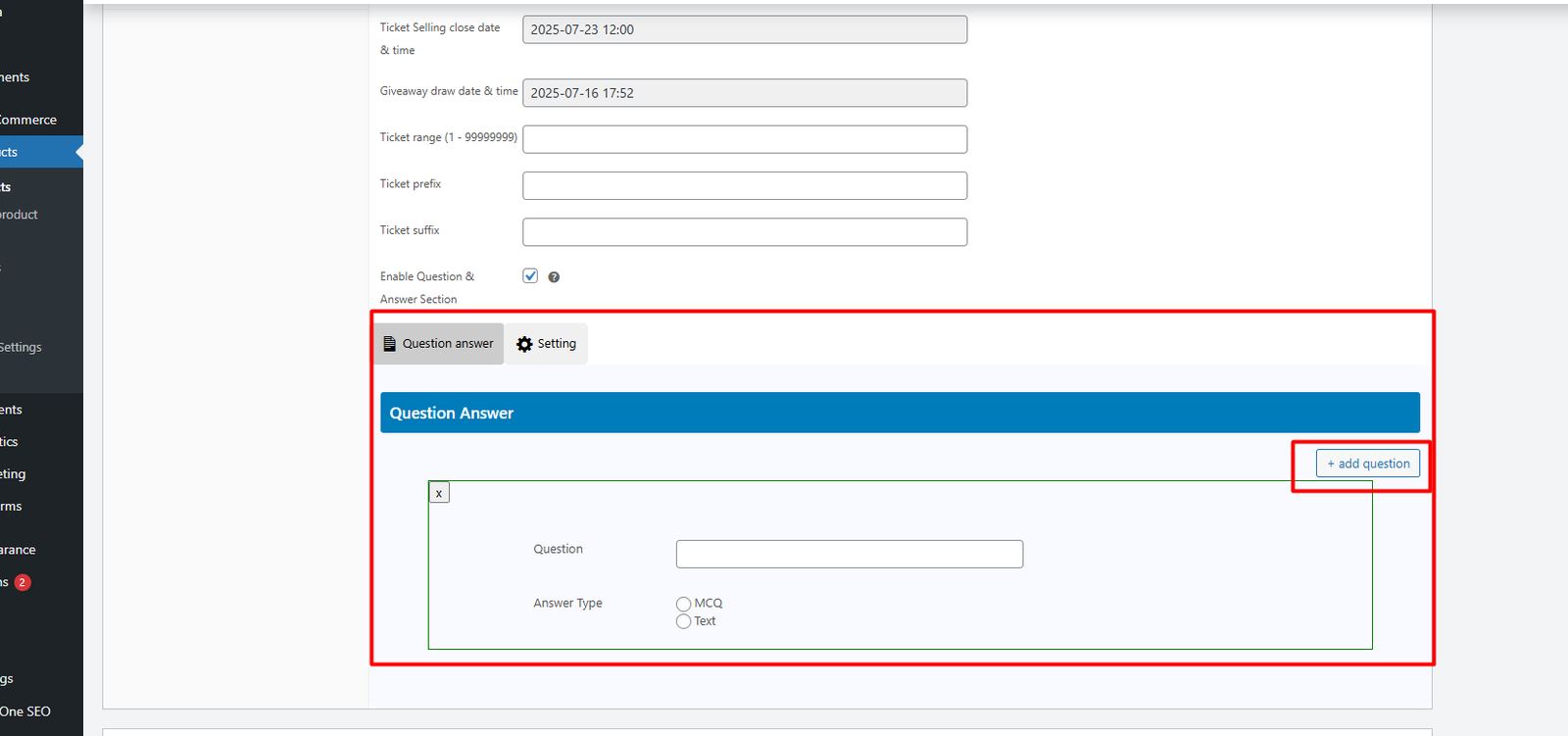Open WooCommerce in the sidebar menu

(28, 120)
